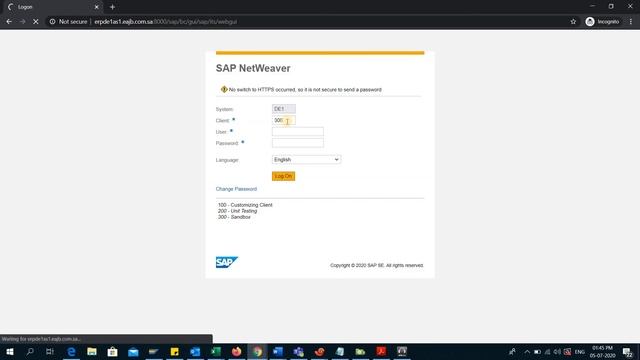Open the Change Password link
The height and width of the screenshot is (360, 640).
pos(236,189)
